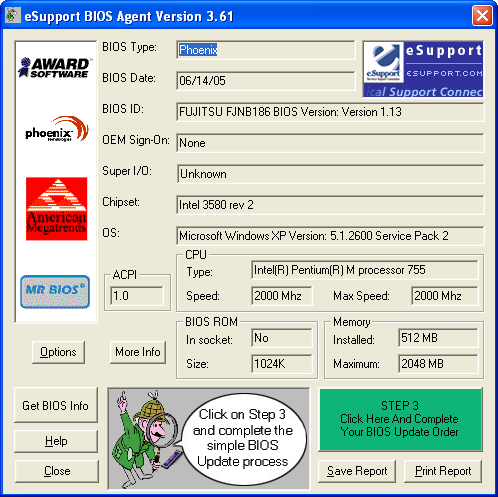This screenshot has height=497, width=498.
Task: Click the American Megatrends logo
Action: 57,209
